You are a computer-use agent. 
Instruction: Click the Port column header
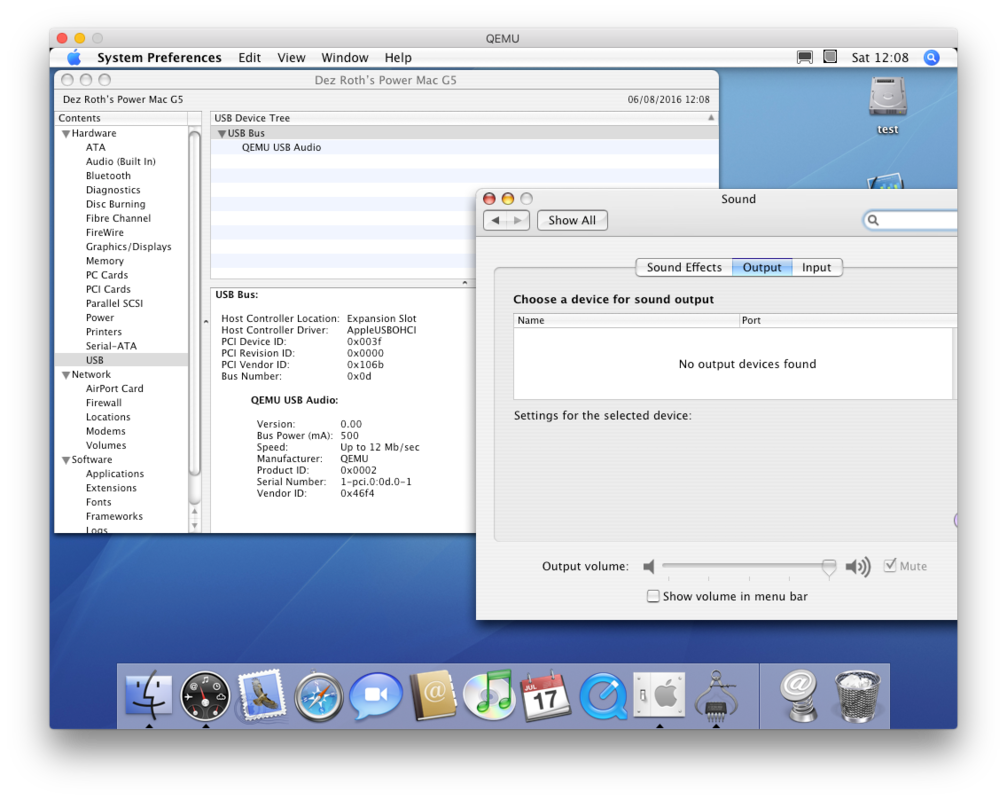pos(847,320)
